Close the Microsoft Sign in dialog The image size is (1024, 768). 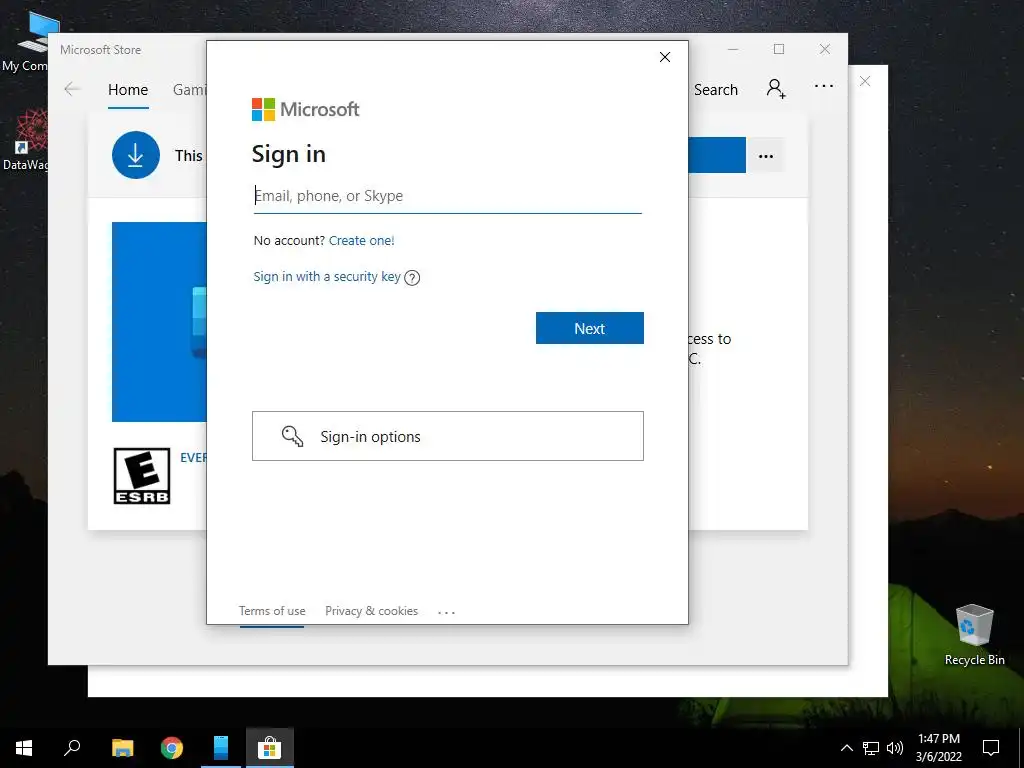click(665, 57)
